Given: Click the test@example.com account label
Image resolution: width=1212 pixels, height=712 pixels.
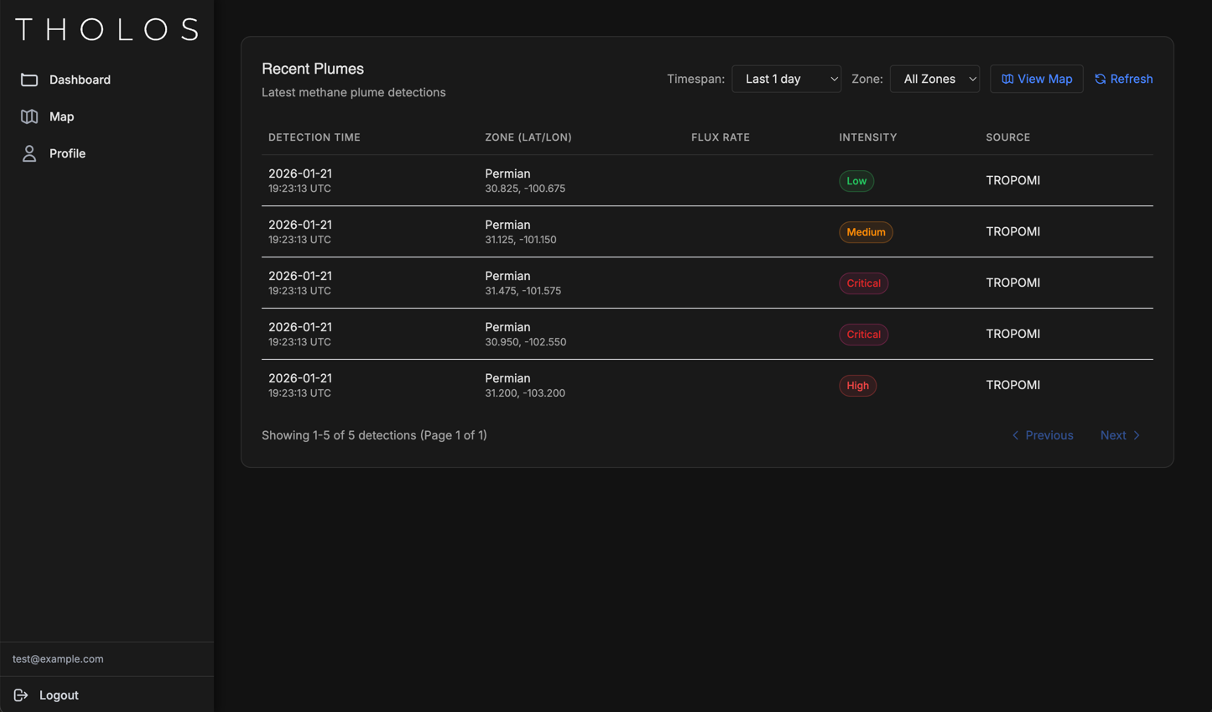Looking at the screenshot, I should pos(57,659).
